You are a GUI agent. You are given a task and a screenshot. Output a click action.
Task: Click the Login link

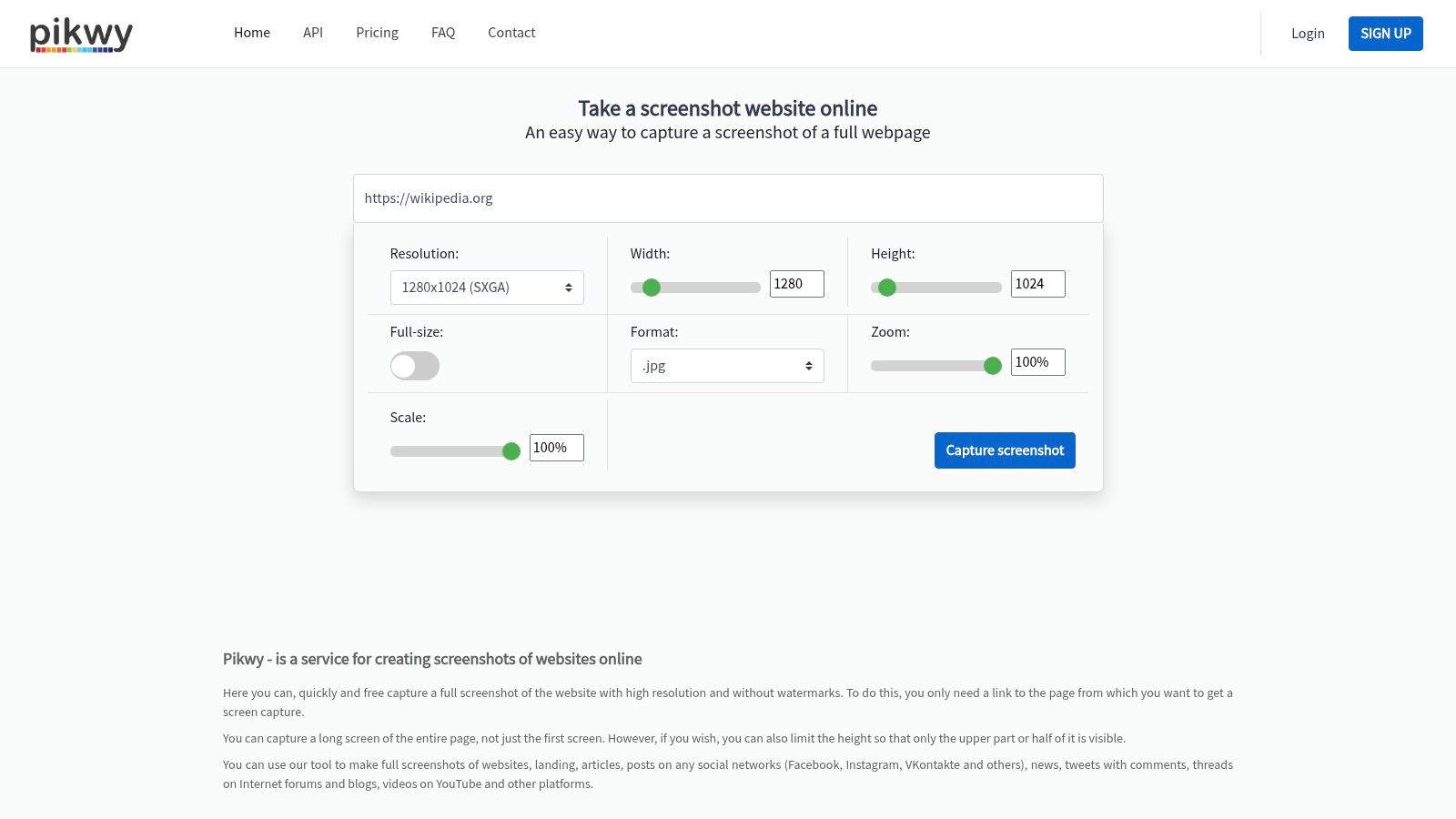click(x=1308, y=34)
